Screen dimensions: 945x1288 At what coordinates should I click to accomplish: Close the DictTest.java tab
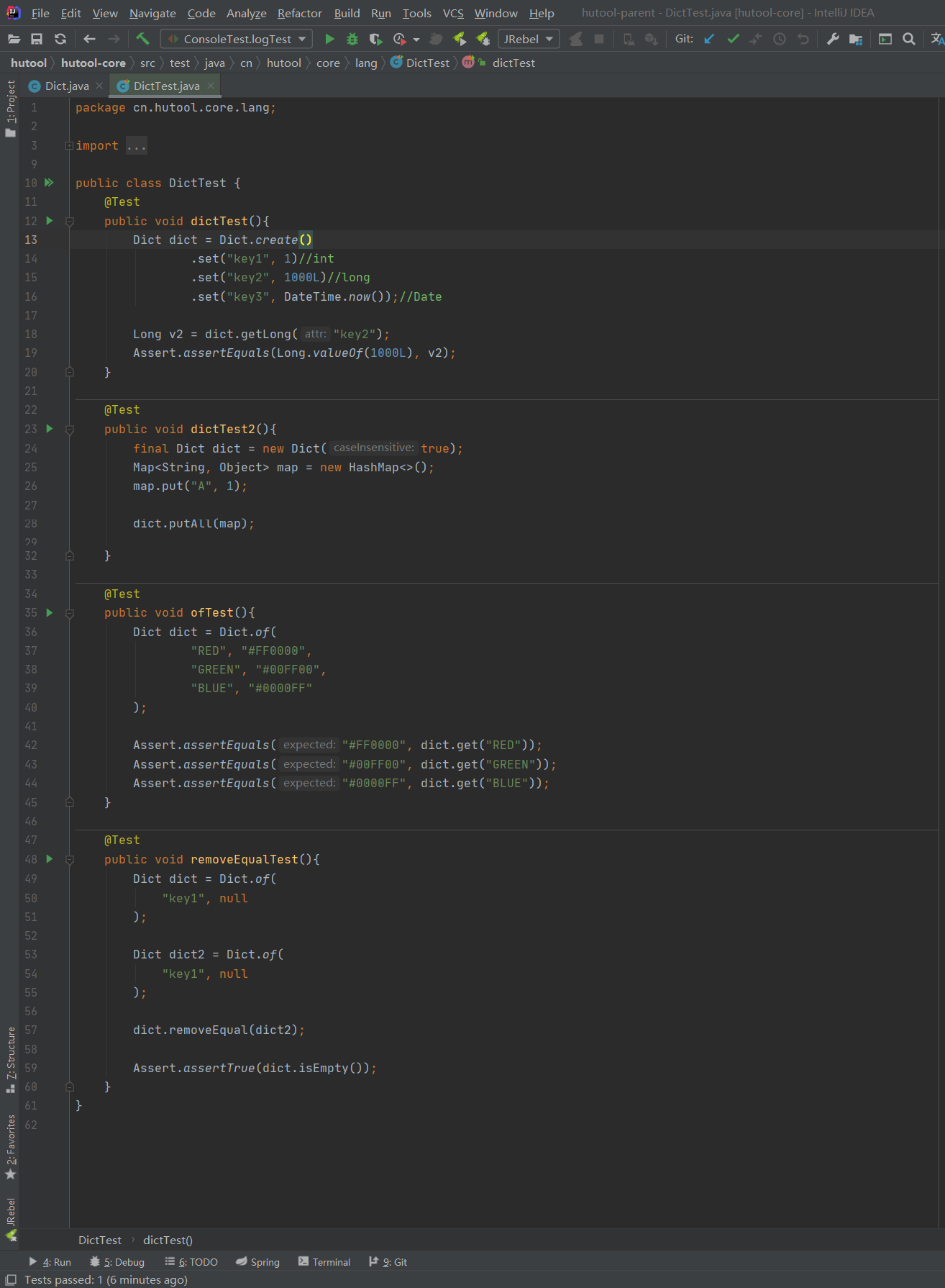(x=211, y=86)
